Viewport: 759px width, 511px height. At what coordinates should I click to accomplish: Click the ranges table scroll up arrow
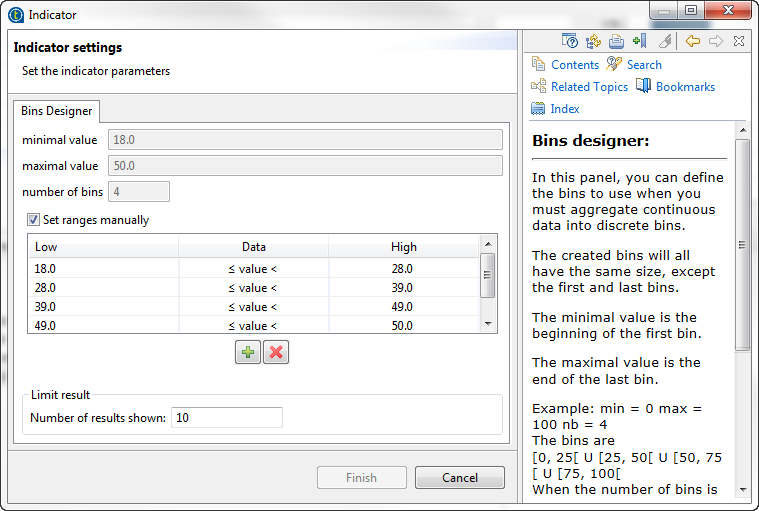click(488, 244)
